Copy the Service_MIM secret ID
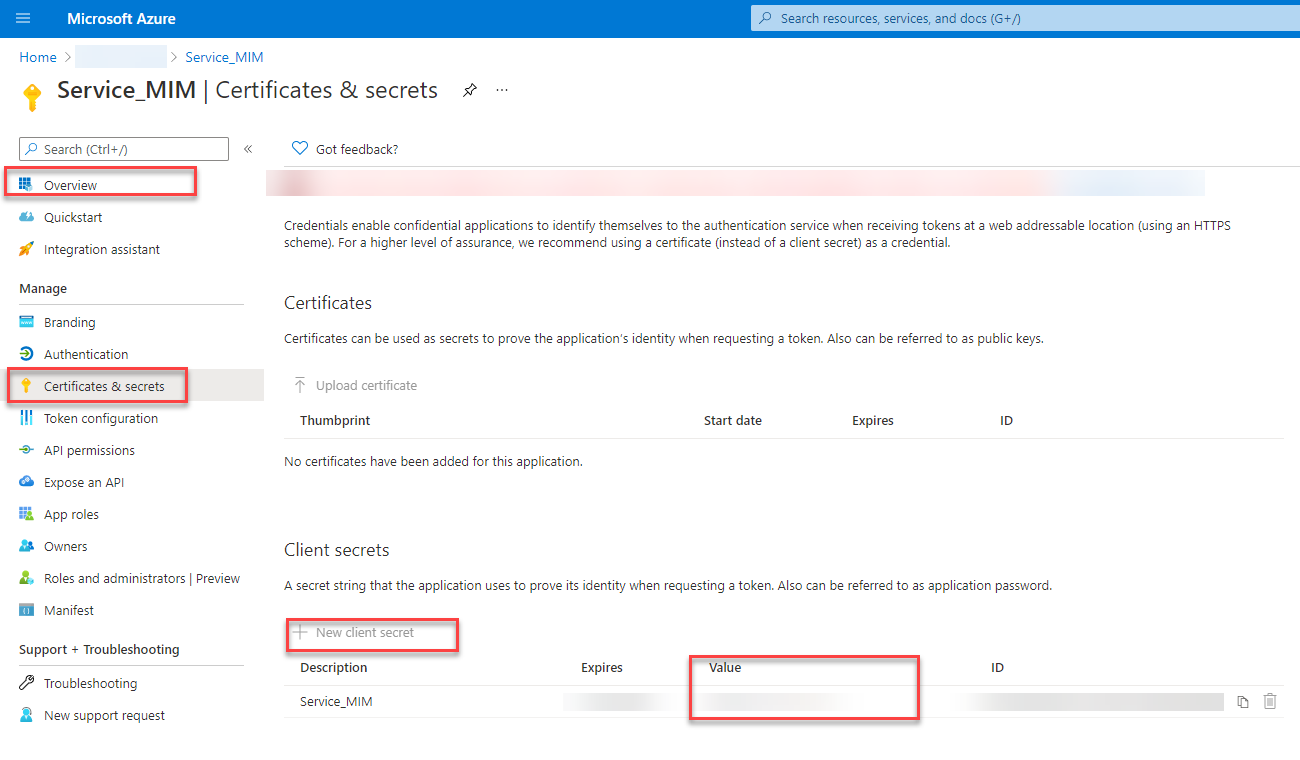The height and width of the screenshot is (760, 1300). (1243, 702)
